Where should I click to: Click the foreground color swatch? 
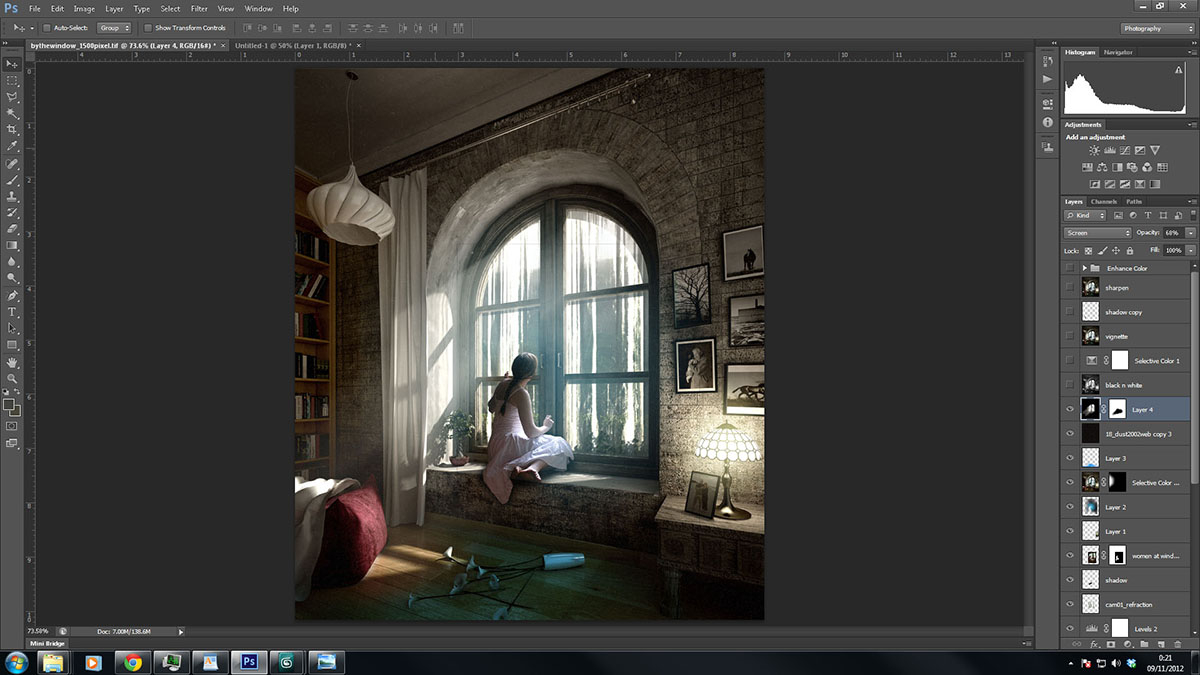(9, 405)
